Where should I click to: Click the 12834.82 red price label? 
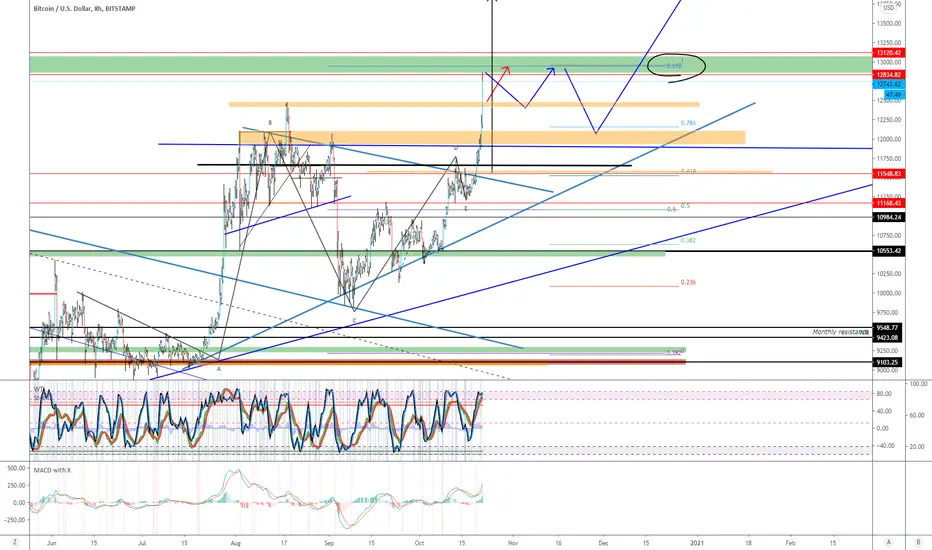tap(888, 75)
